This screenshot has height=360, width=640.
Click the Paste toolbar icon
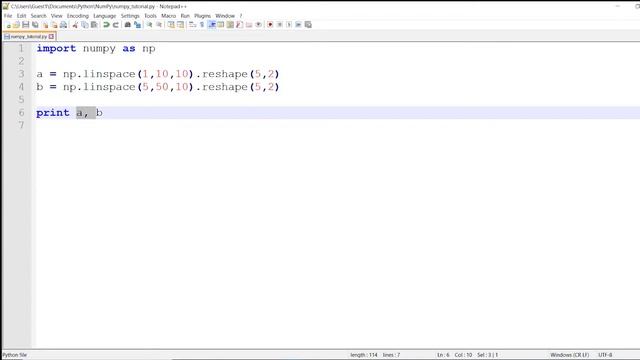coord(94,25)
